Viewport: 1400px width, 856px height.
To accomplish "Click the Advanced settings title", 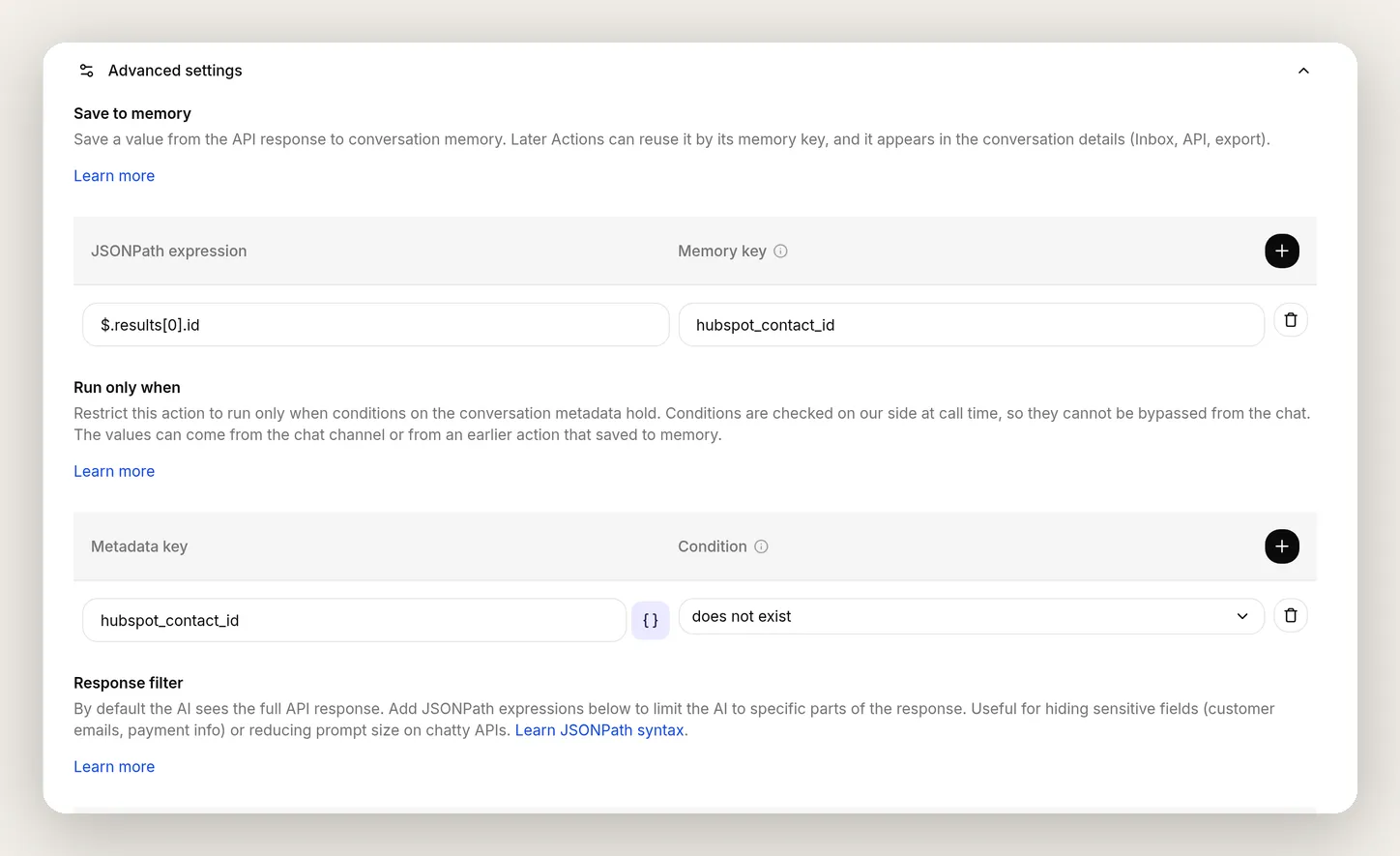I will pos(175,71).
